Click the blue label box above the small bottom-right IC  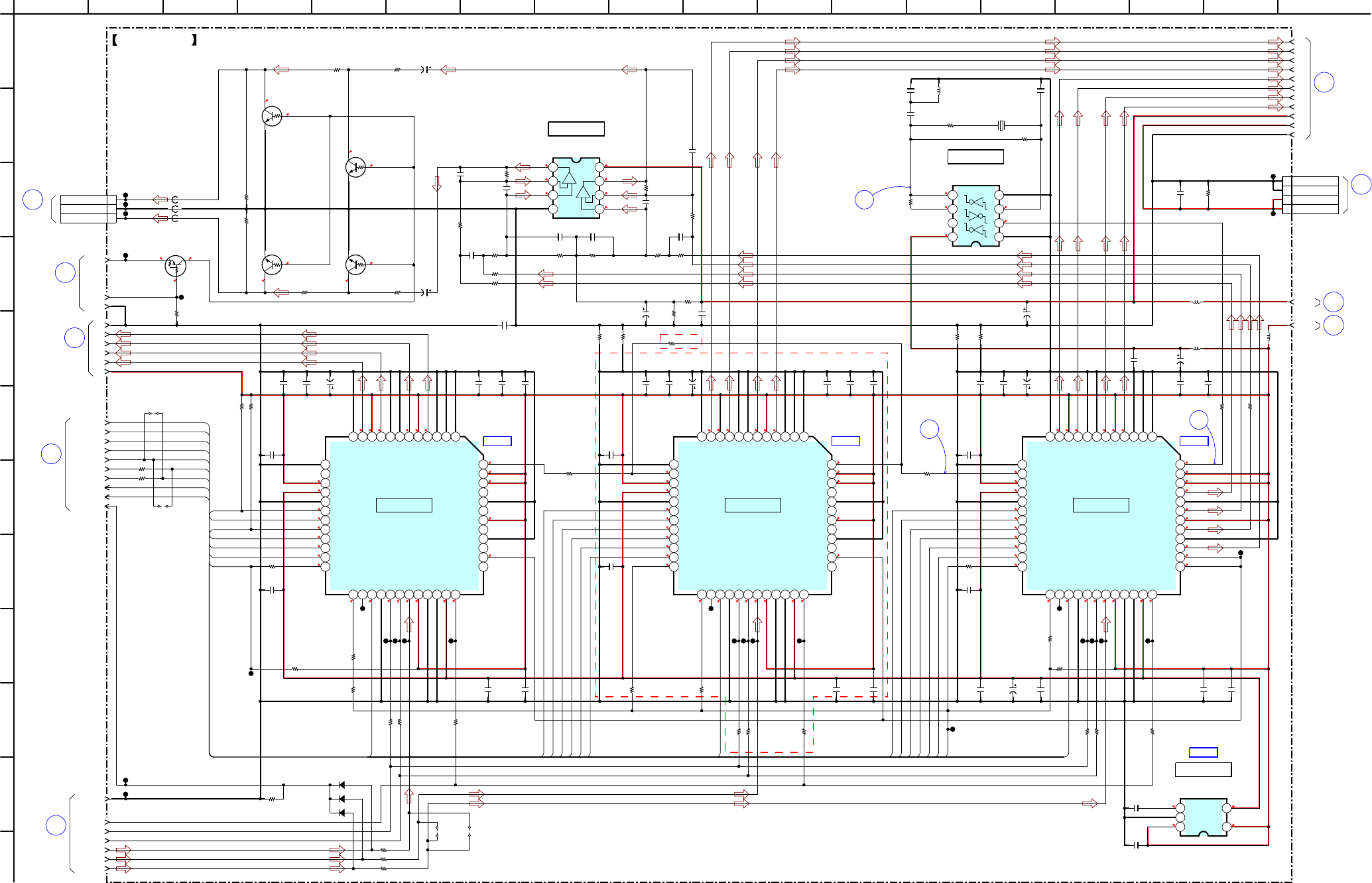coord(1203,752)
